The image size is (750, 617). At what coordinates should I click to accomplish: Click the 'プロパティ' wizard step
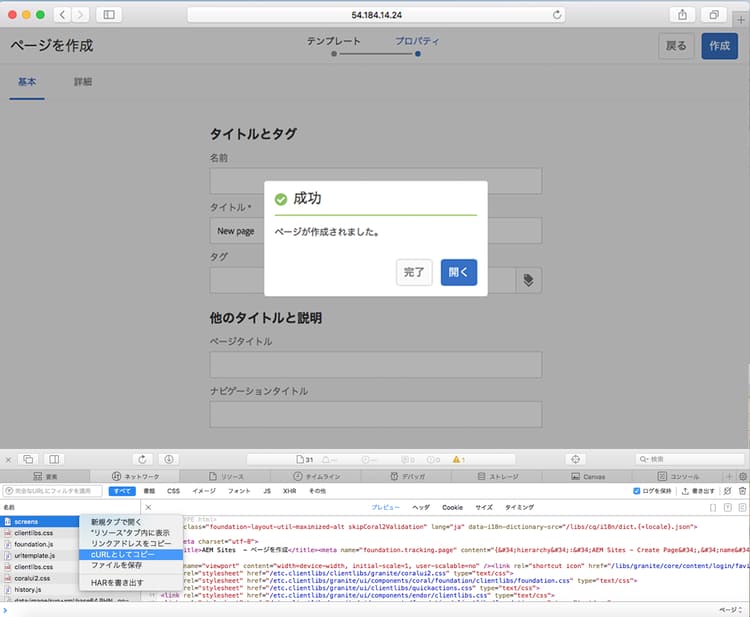click(x=417, y=42)
